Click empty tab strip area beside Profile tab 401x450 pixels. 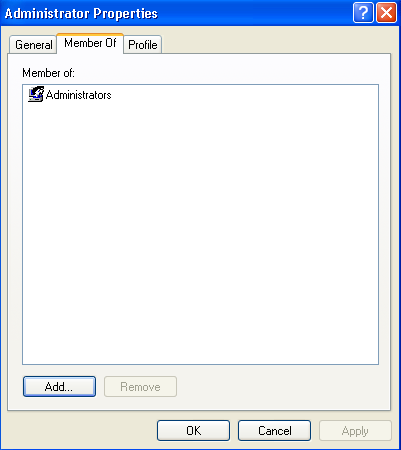pos(275,43)
